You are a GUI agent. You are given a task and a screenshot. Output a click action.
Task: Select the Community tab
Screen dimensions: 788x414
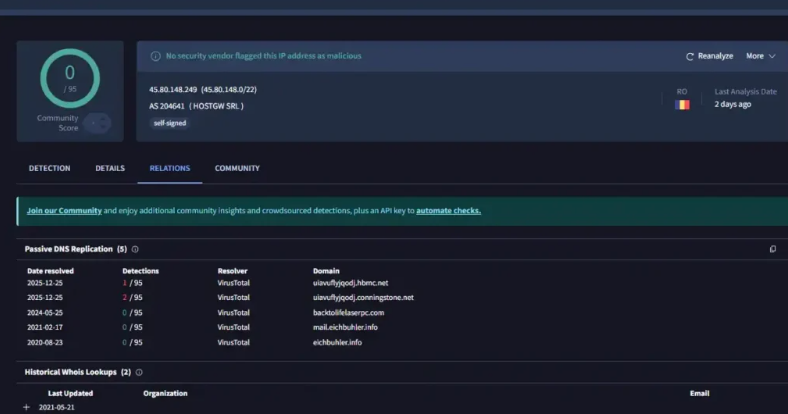(237, 168)
